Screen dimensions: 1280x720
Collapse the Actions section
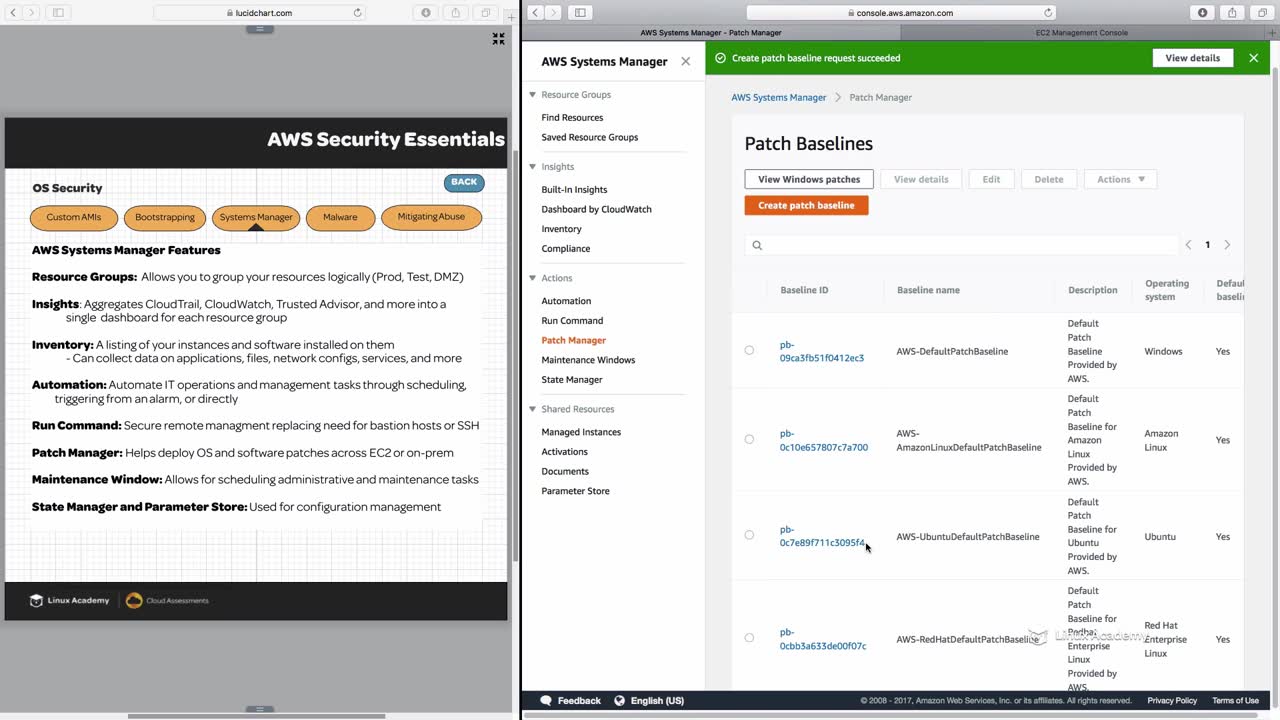pos(533,278)
